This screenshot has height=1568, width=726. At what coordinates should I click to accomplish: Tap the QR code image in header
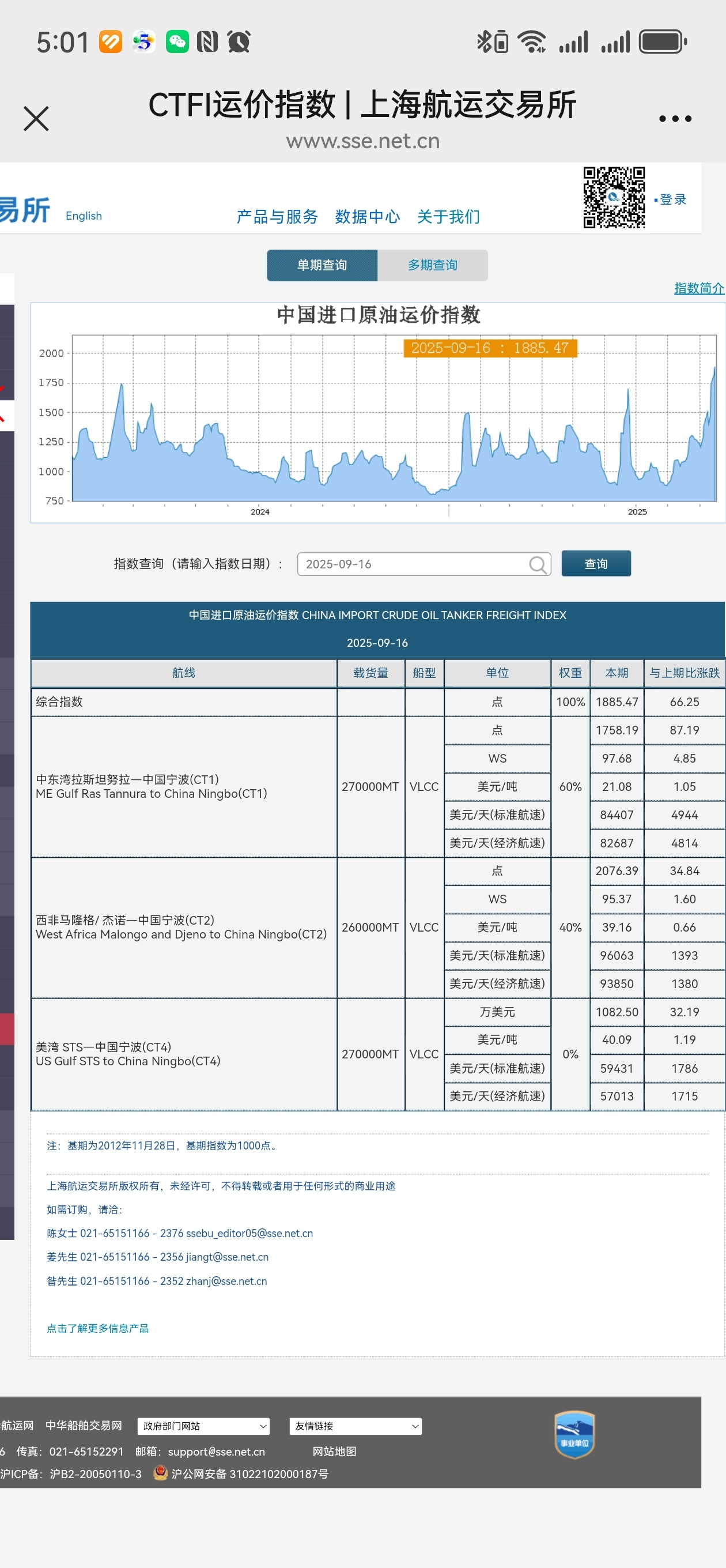pyautogui.click(x=614, y=197)
